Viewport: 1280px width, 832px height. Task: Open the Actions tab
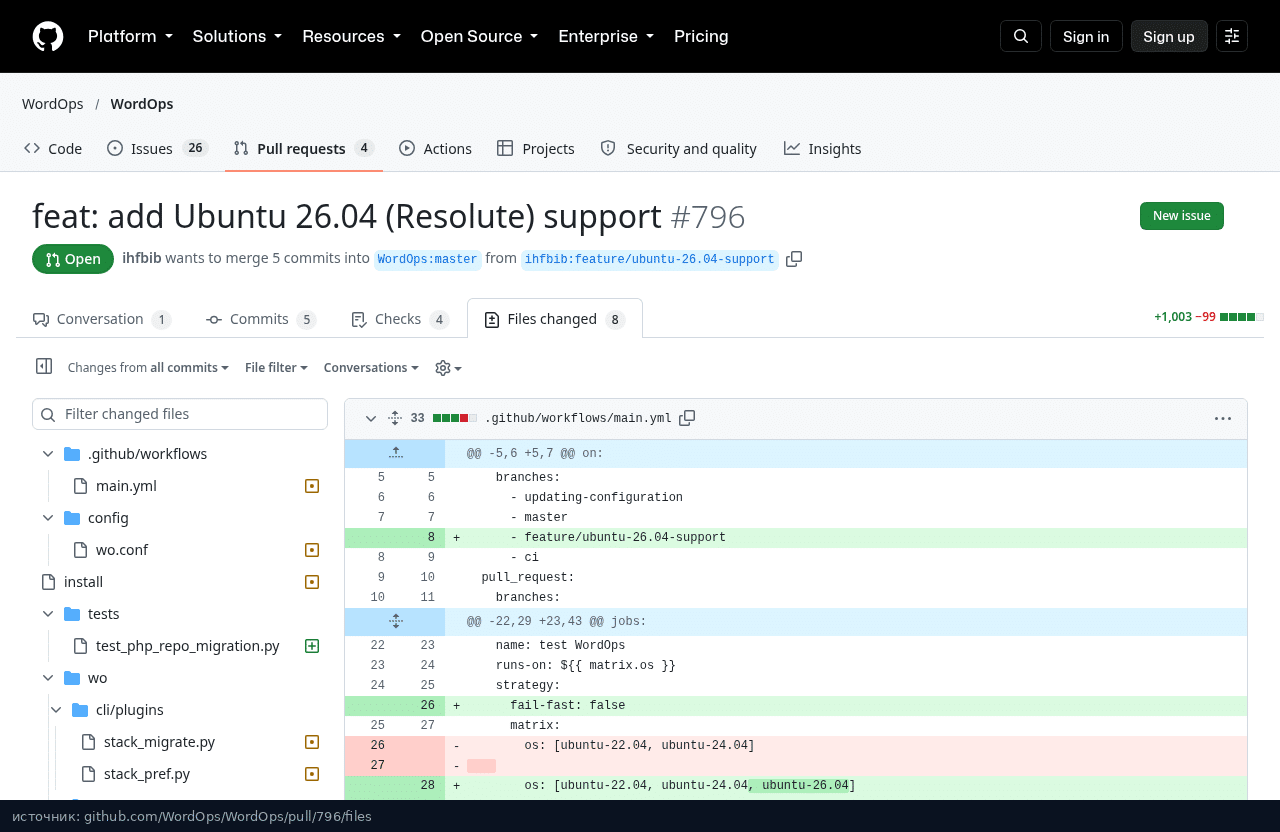click(x=435, y=148)
